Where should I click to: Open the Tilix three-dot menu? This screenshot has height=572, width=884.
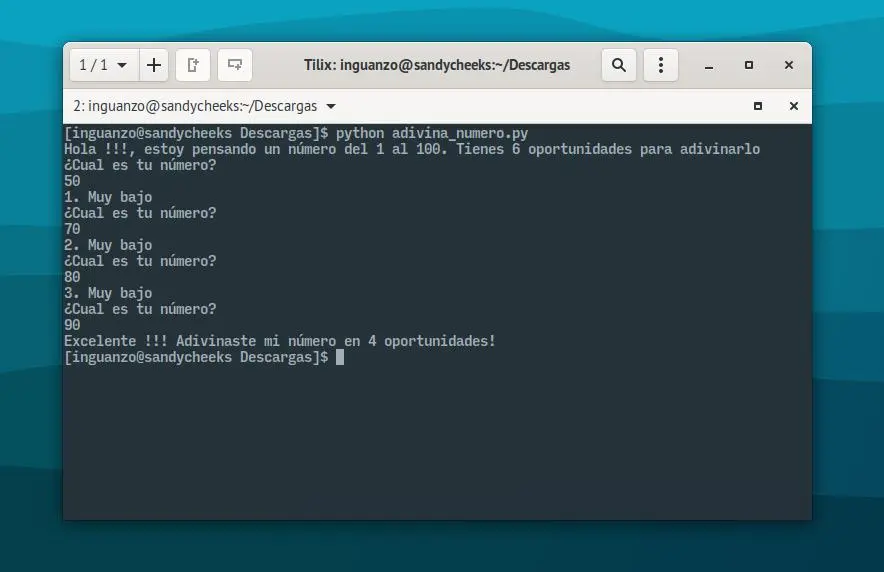point(661,65)
